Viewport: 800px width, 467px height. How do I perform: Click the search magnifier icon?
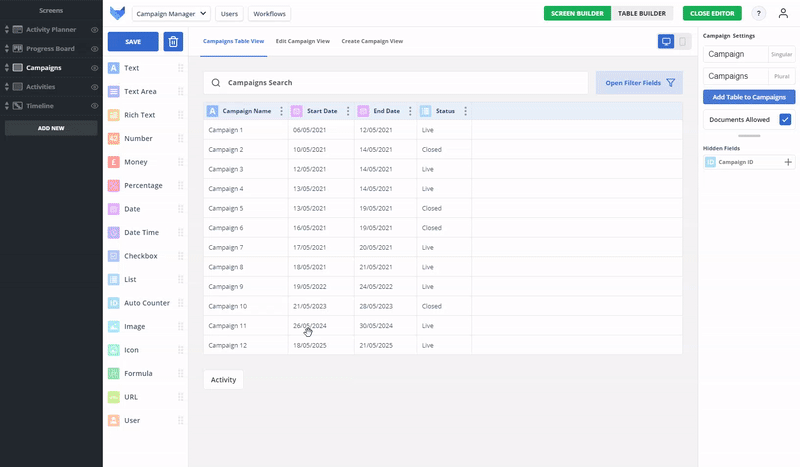[216, 83]
